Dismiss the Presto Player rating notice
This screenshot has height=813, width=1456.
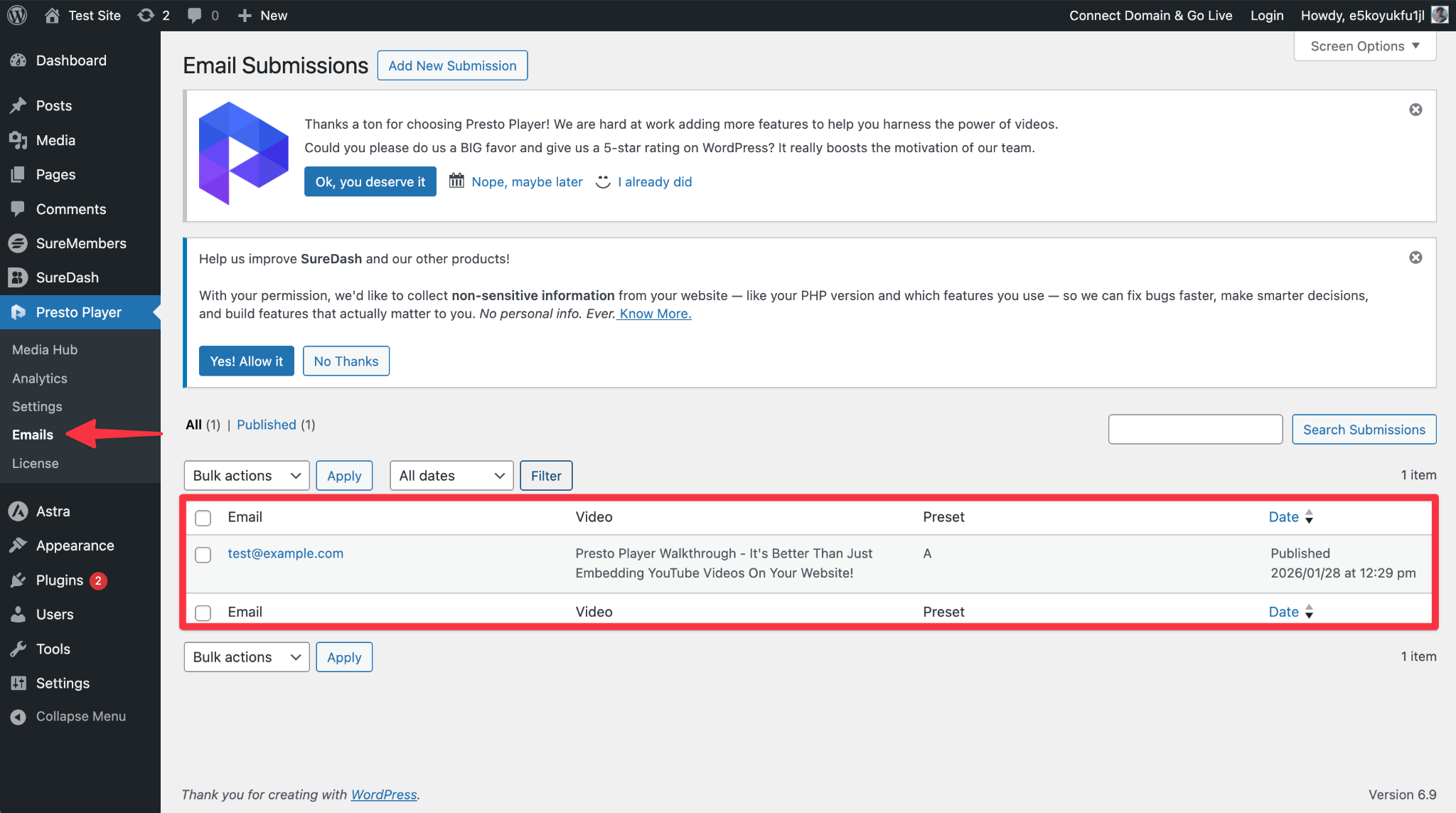pyautogui.click(x=1415, y=110)
